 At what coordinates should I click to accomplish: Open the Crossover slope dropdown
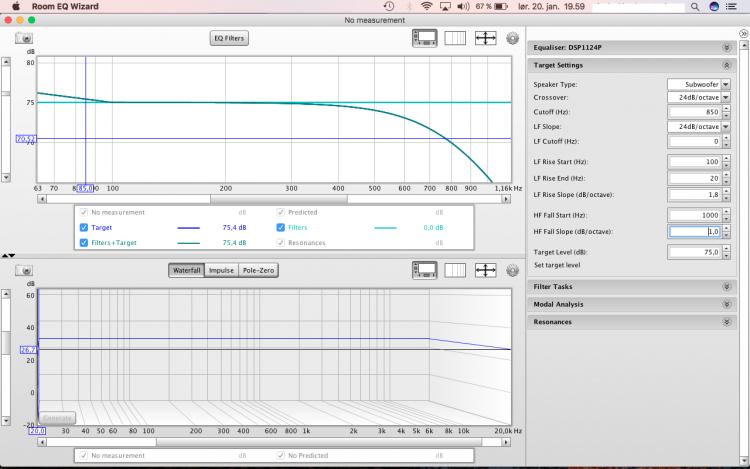pos(698,98)
